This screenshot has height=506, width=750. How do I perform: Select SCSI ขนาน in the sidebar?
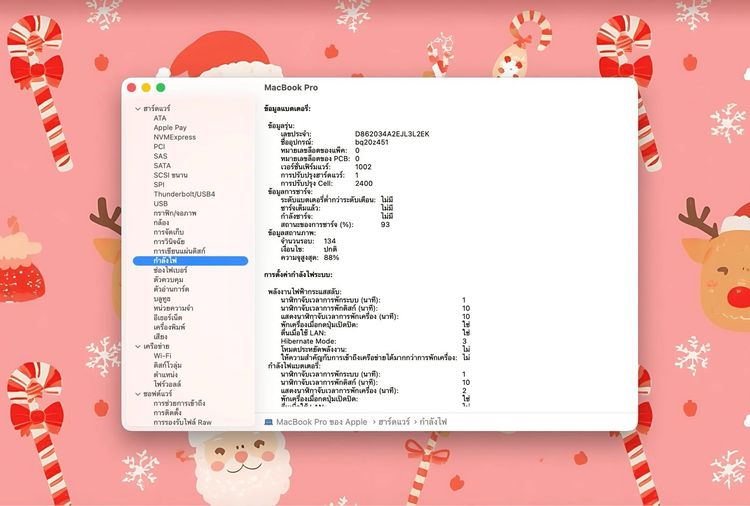coord(170,175)
